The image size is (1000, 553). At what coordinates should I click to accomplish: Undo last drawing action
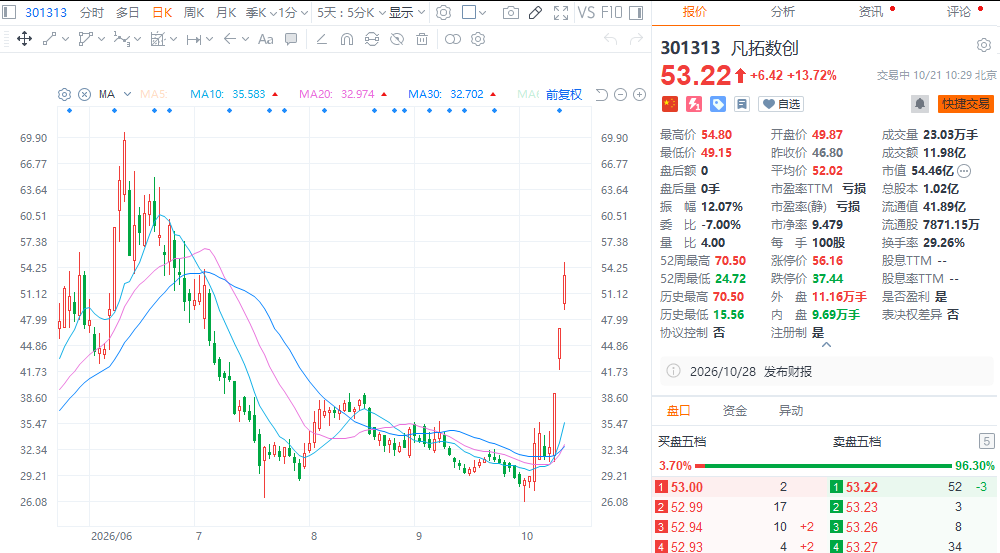[x=610, y=40]
